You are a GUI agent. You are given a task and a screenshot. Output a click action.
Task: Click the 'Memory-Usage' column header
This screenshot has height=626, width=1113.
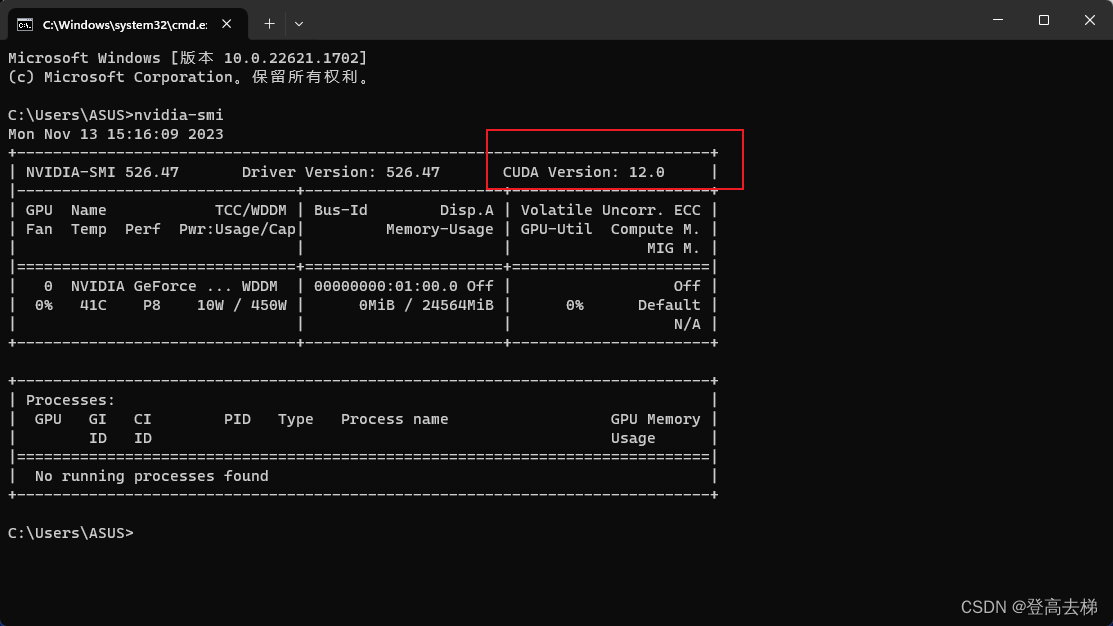439,229
